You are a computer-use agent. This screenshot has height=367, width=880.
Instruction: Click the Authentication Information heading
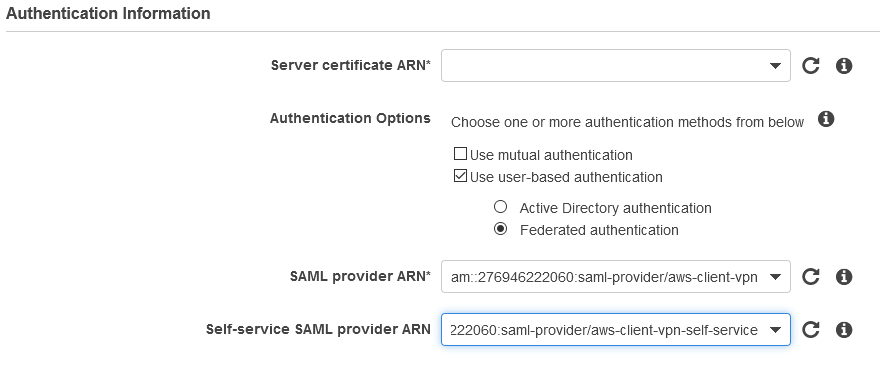(x=108, y=13)
